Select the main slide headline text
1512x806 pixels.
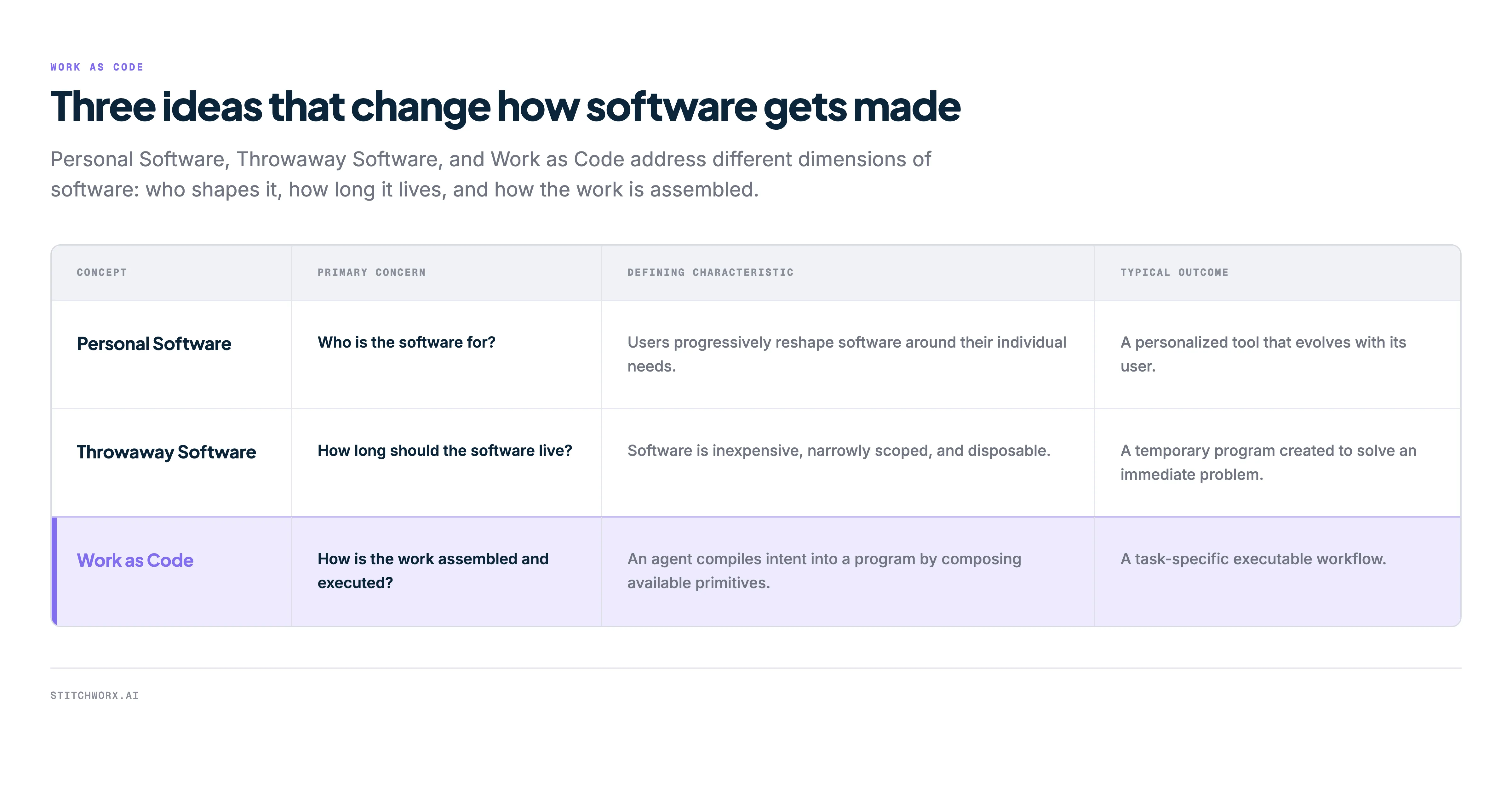click(505, 107)
